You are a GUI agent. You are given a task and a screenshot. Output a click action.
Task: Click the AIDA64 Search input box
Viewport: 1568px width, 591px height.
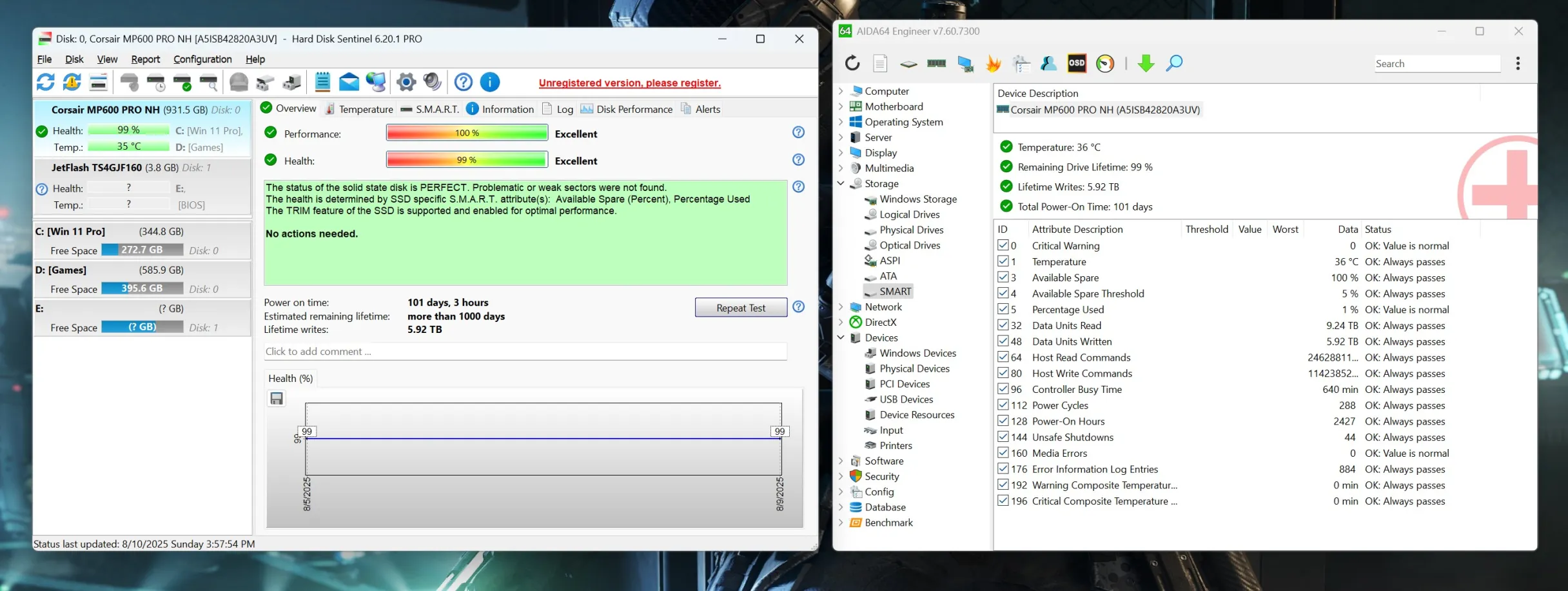tap(1436, 63)
